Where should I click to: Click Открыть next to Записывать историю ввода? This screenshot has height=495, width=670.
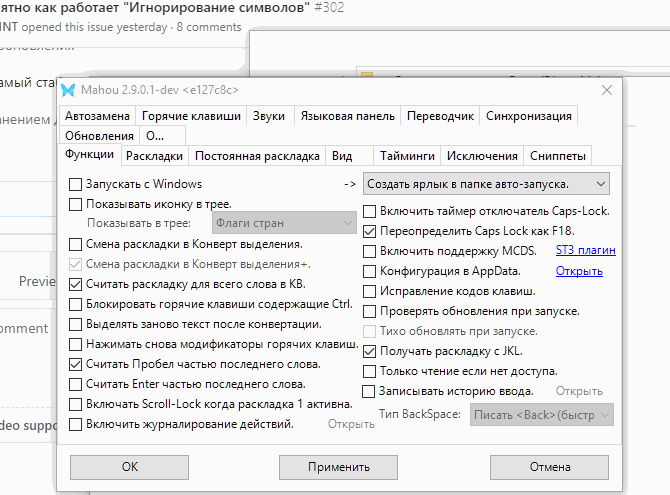point(579,391)
